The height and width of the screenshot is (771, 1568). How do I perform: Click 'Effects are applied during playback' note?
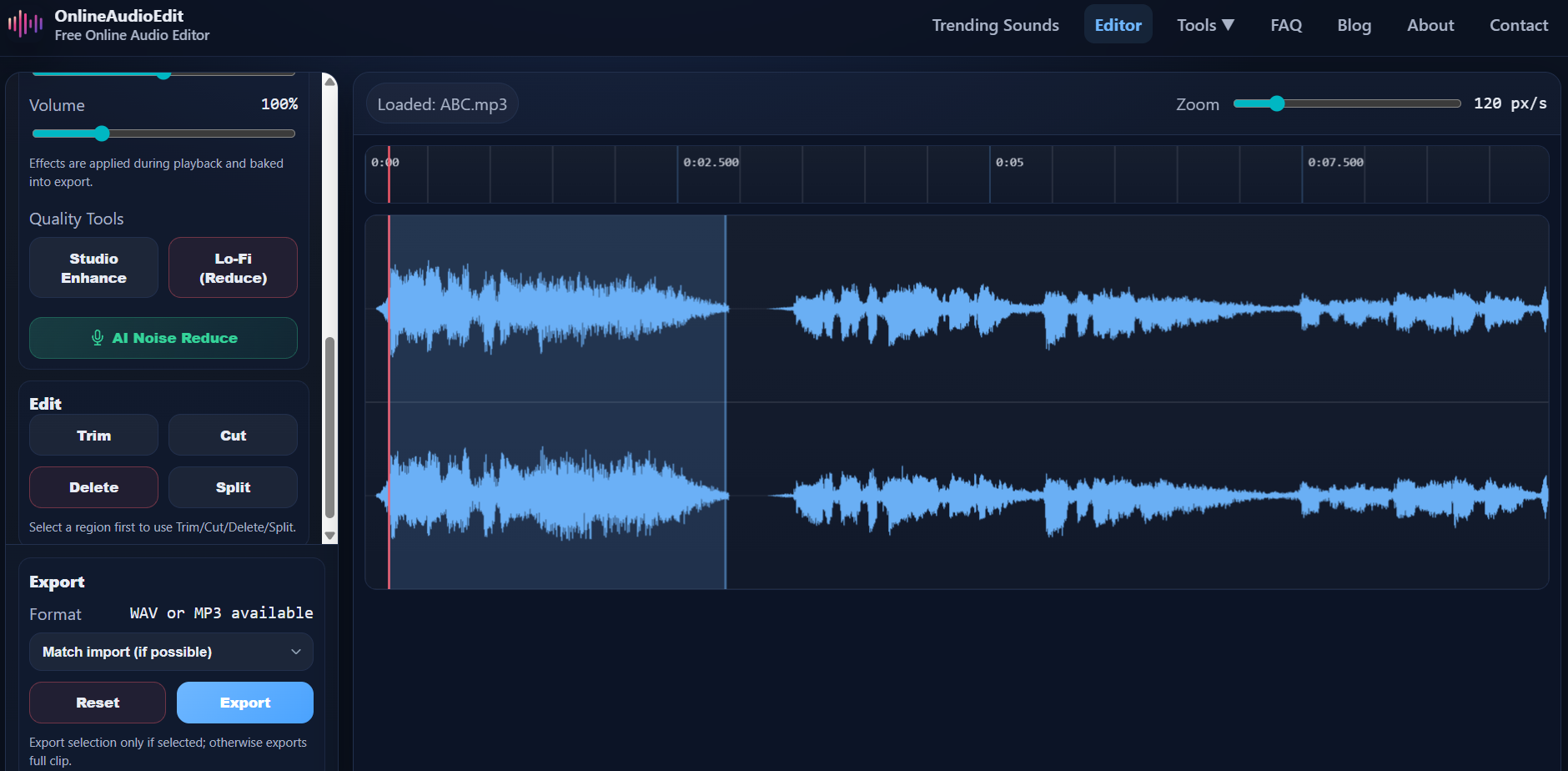tap(156, 173)
